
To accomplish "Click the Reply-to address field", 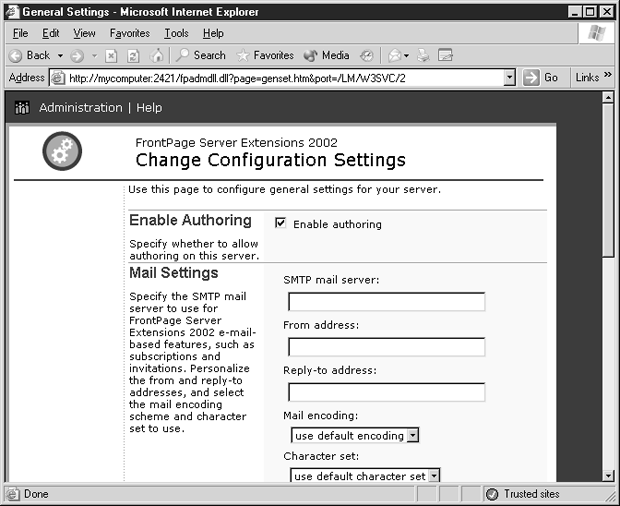I will click(386, 392).
